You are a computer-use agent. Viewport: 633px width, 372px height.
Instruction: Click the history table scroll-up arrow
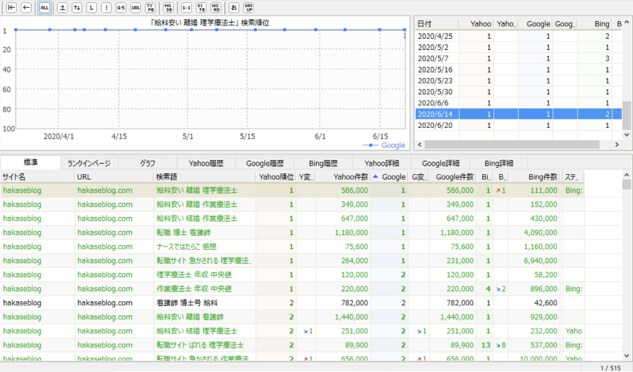coord(627,22)
